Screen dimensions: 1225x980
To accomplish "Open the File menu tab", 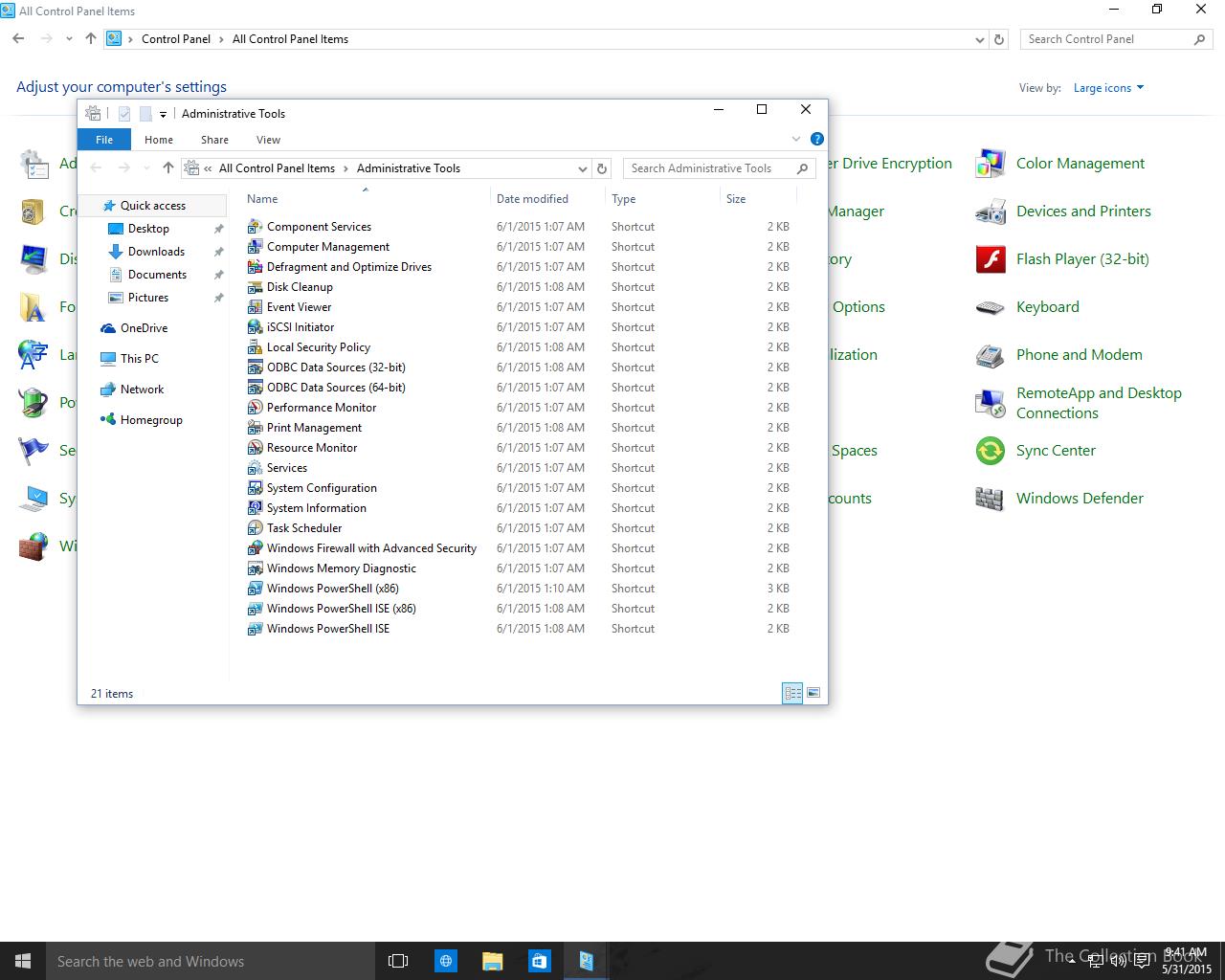I will pyautogui.click(x=104, y=140).
